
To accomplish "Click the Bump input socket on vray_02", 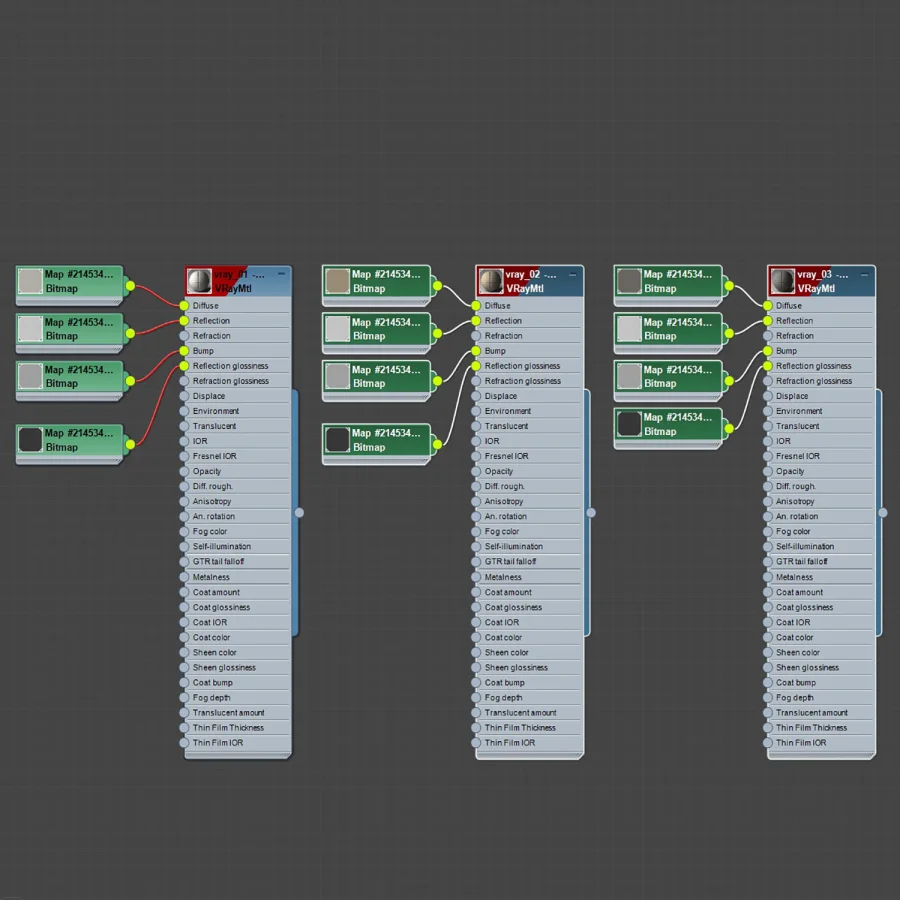I will pyautogui.click(x=476, y=351).
